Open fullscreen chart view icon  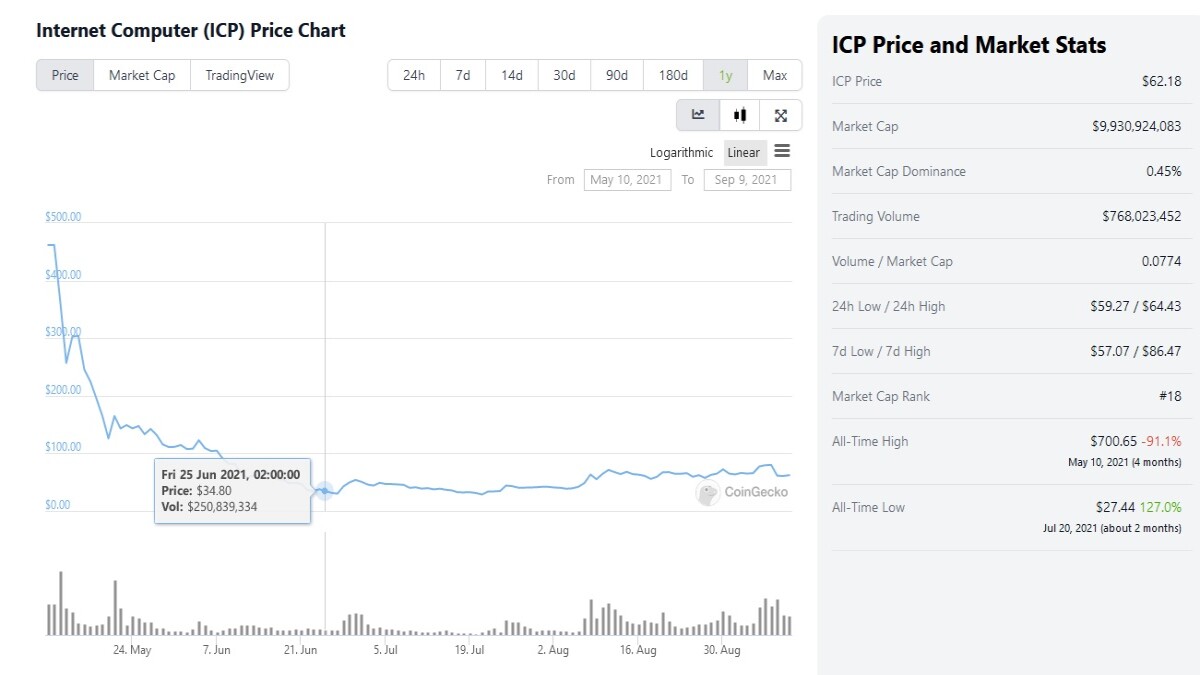click(781, 115)
